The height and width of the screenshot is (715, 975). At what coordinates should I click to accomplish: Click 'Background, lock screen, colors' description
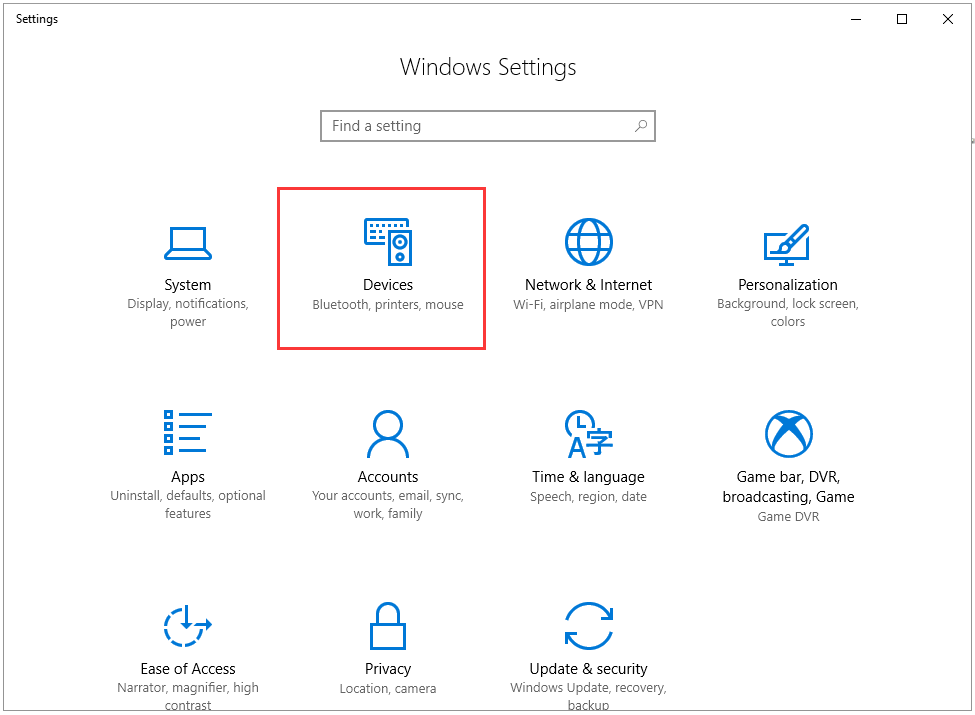[x=788, y=313]
